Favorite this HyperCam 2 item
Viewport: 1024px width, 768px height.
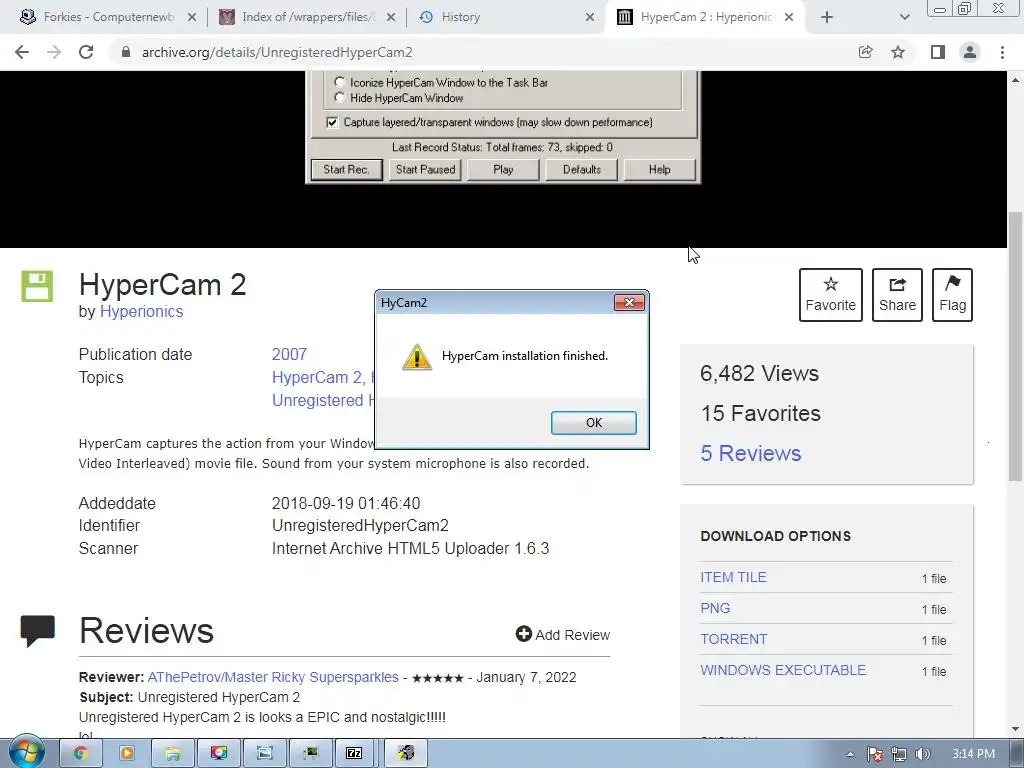pos(831,295)
